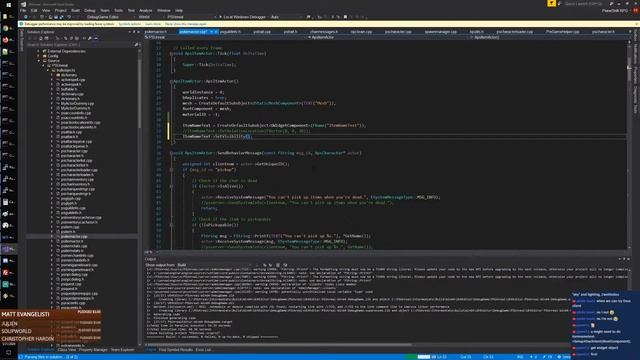Switch to the ppchat.cpp editor tab

[x=262, y=32]
